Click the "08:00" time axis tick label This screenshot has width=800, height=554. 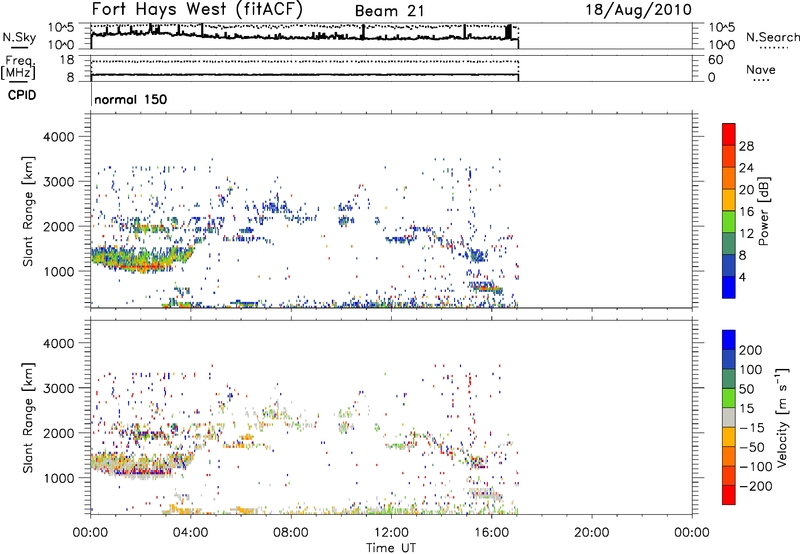point(291,533)
